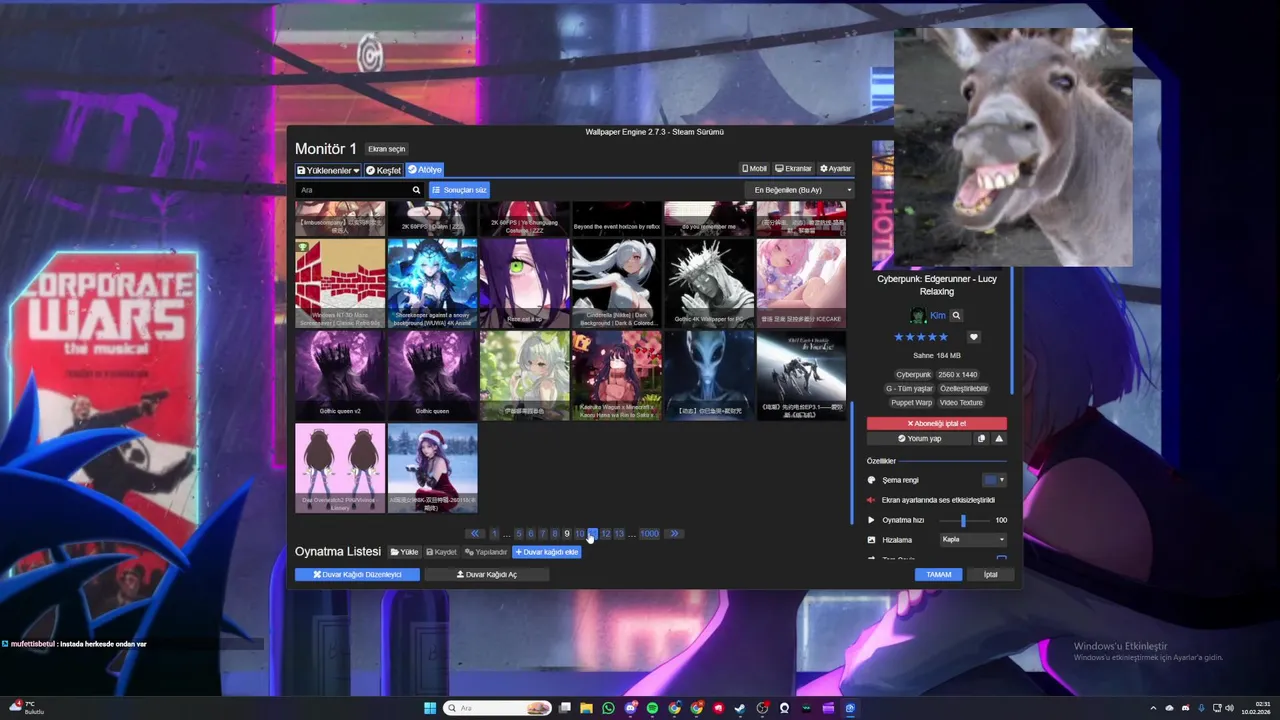Open the Ekranlar section
1280x720 pixels.
point(794,169)
